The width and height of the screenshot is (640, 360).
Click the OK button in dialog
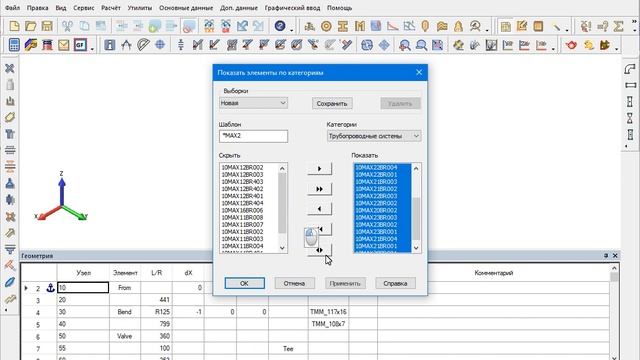[x=244, y=283]
